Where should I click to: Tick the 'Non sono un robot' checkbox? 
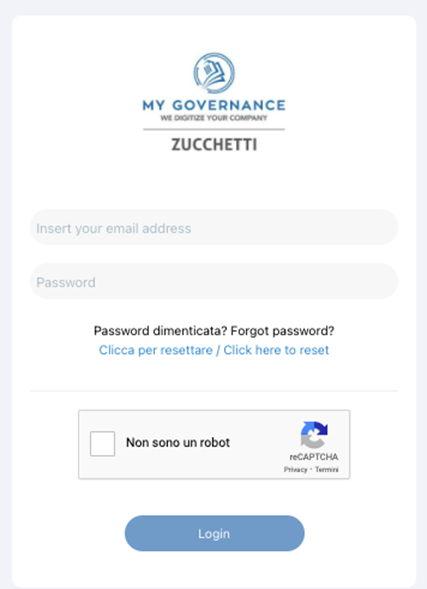click(103, 444)
